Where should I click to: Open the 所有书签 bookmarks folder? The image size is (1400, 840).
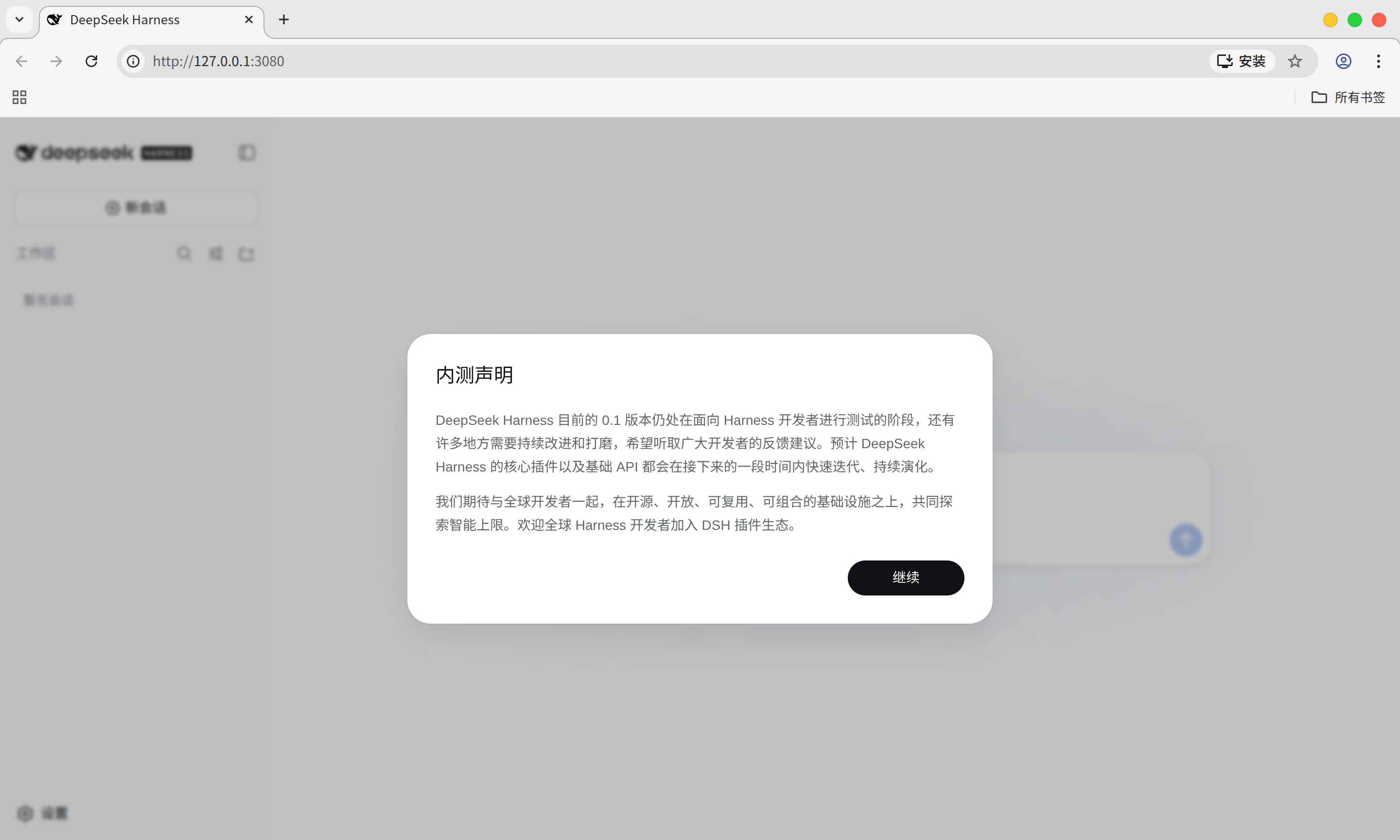pos(1348,97)
